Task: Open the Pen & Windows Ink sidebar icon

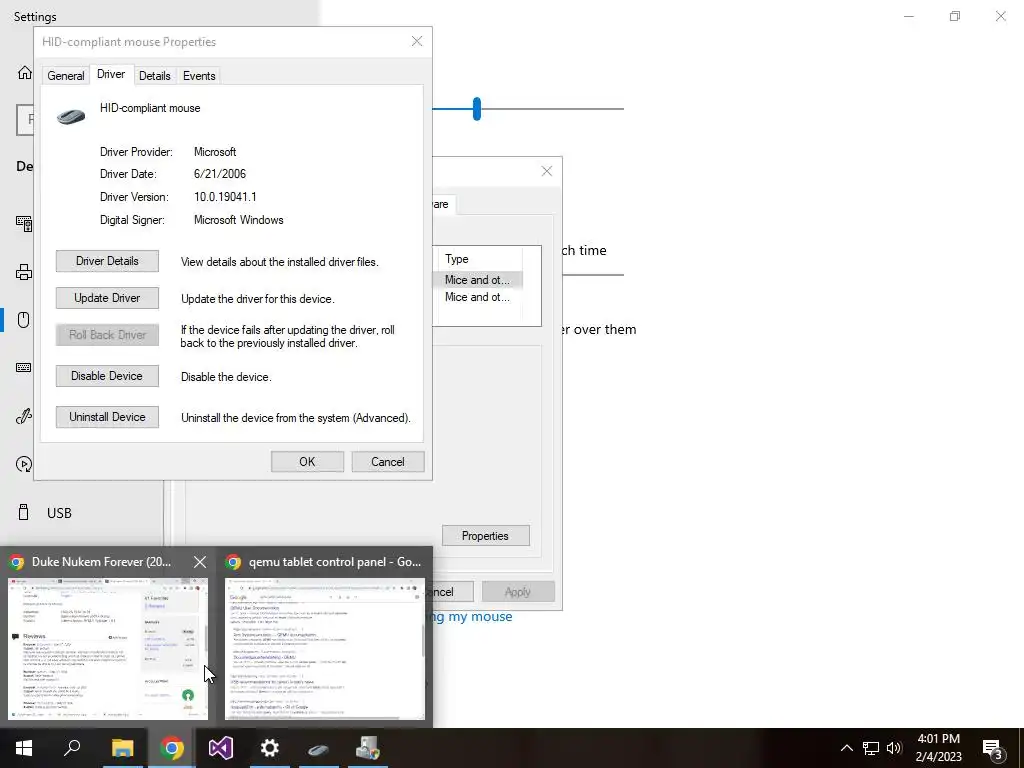Action: pyautogui.click(x=24, y=416)
